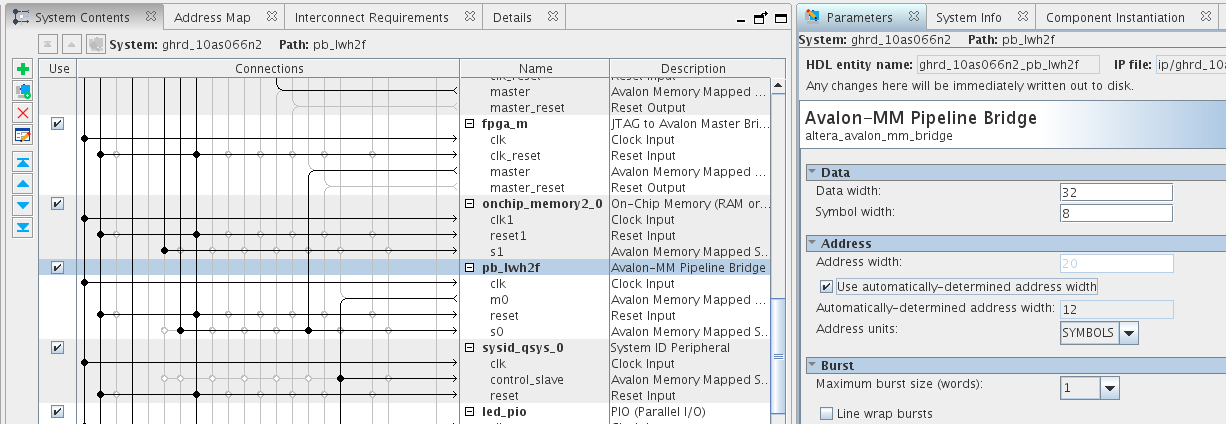This screenshot has height=424, width=1226.
Task: Open the Address units SYMBOLS dropdown
Action: coord(1129,333)
